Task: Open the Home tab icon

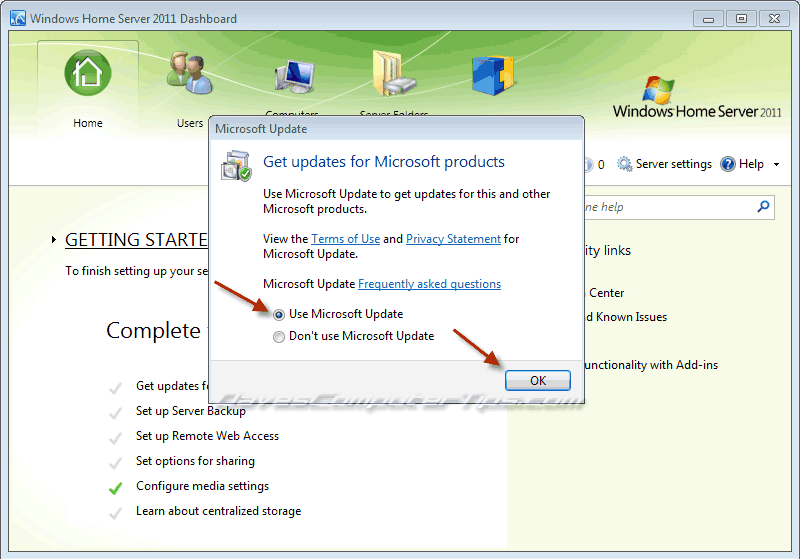Action: click(88, 73)
